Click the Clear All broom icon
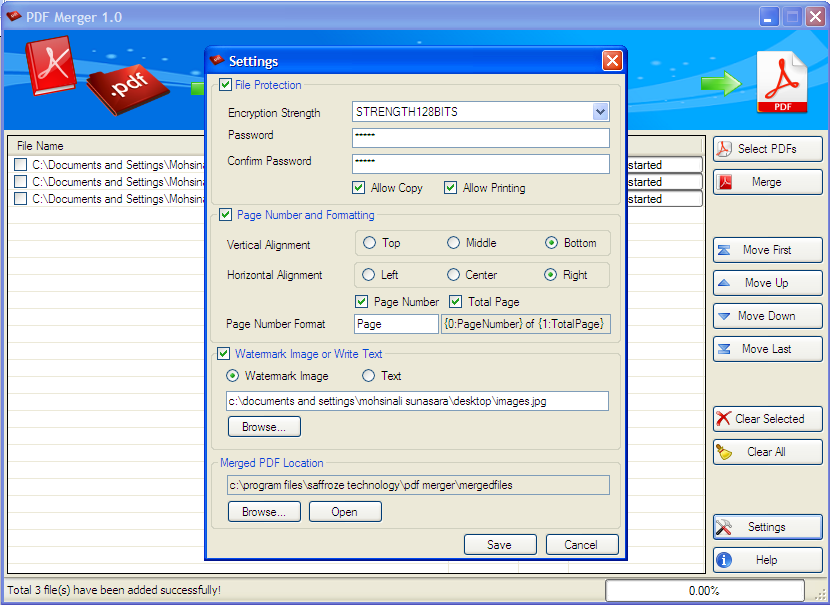 coord(724,452)
